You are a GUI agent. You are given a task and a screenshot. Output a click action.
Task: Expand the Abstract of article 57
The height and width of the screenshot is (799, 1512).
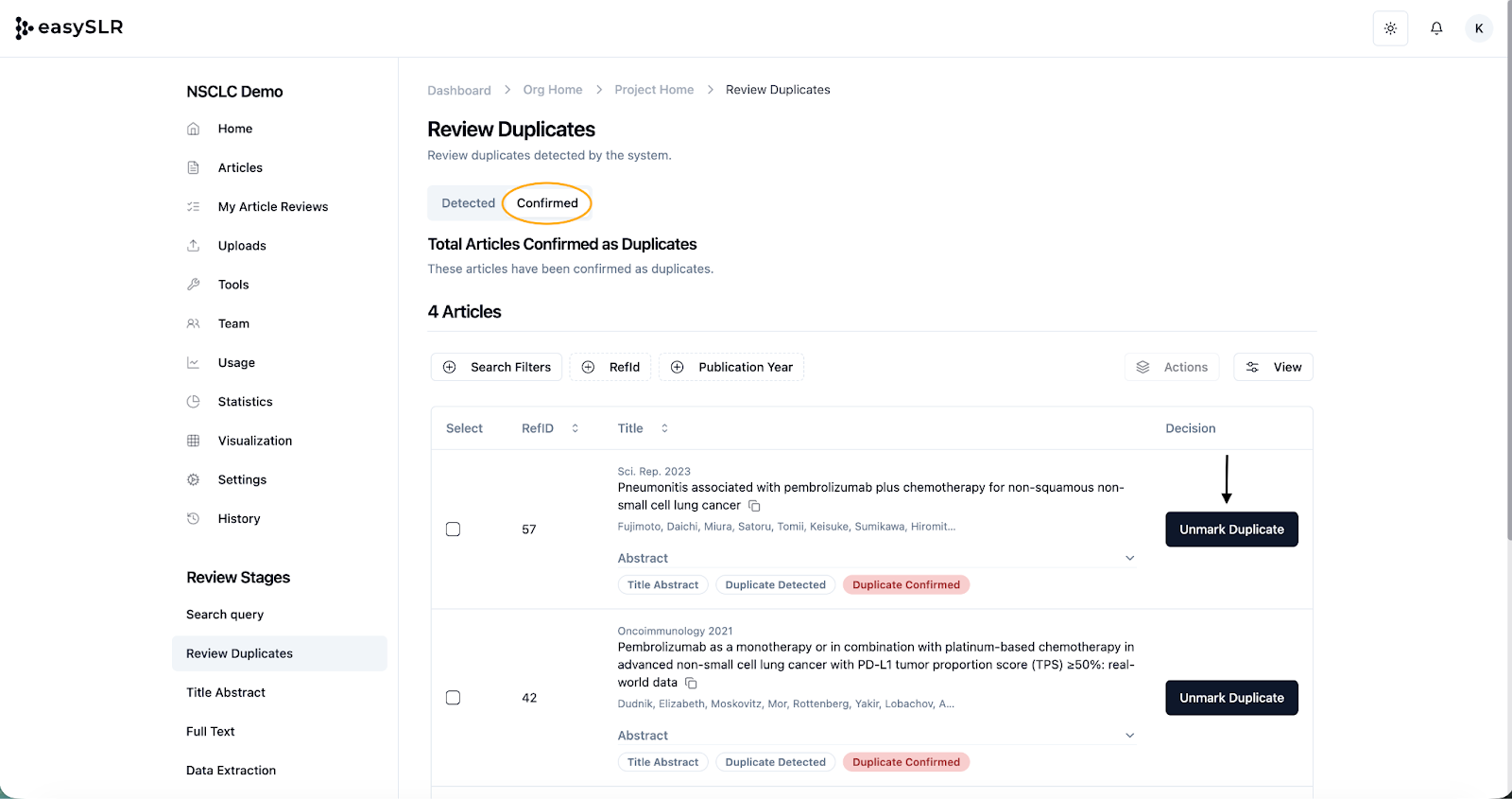point(1129,559)
